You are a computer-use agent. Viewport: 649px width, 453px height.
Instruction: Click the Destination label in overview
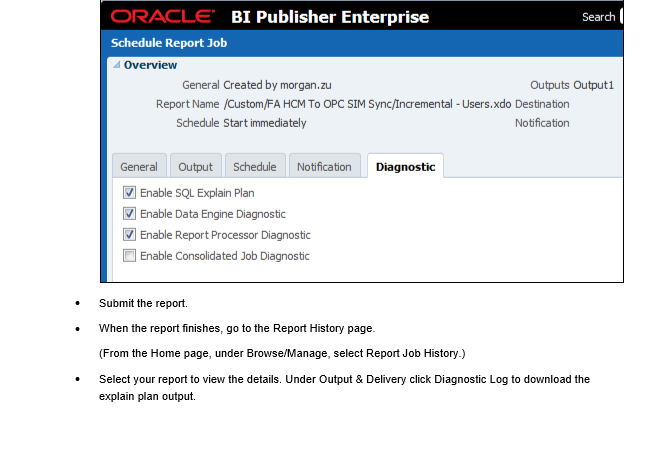[542, 104]
